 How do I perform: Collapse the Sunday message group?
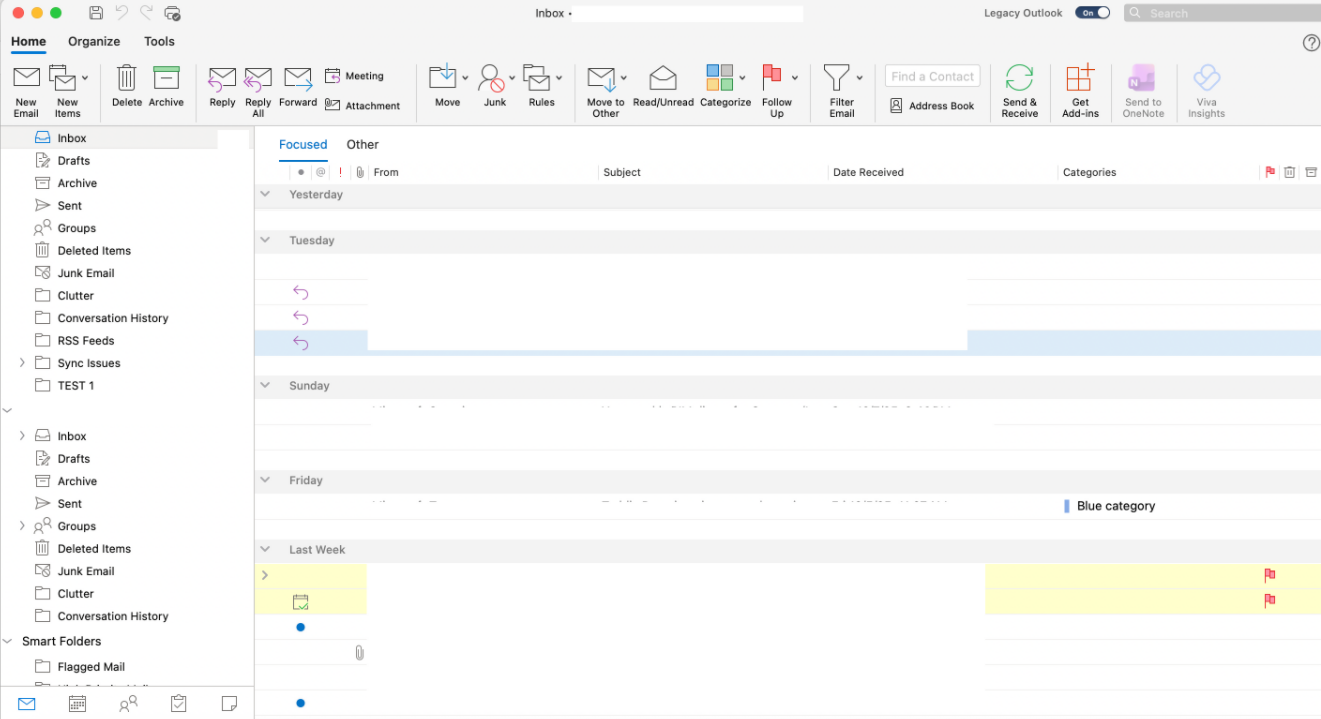pyautogui.click(x=265, y=385)
